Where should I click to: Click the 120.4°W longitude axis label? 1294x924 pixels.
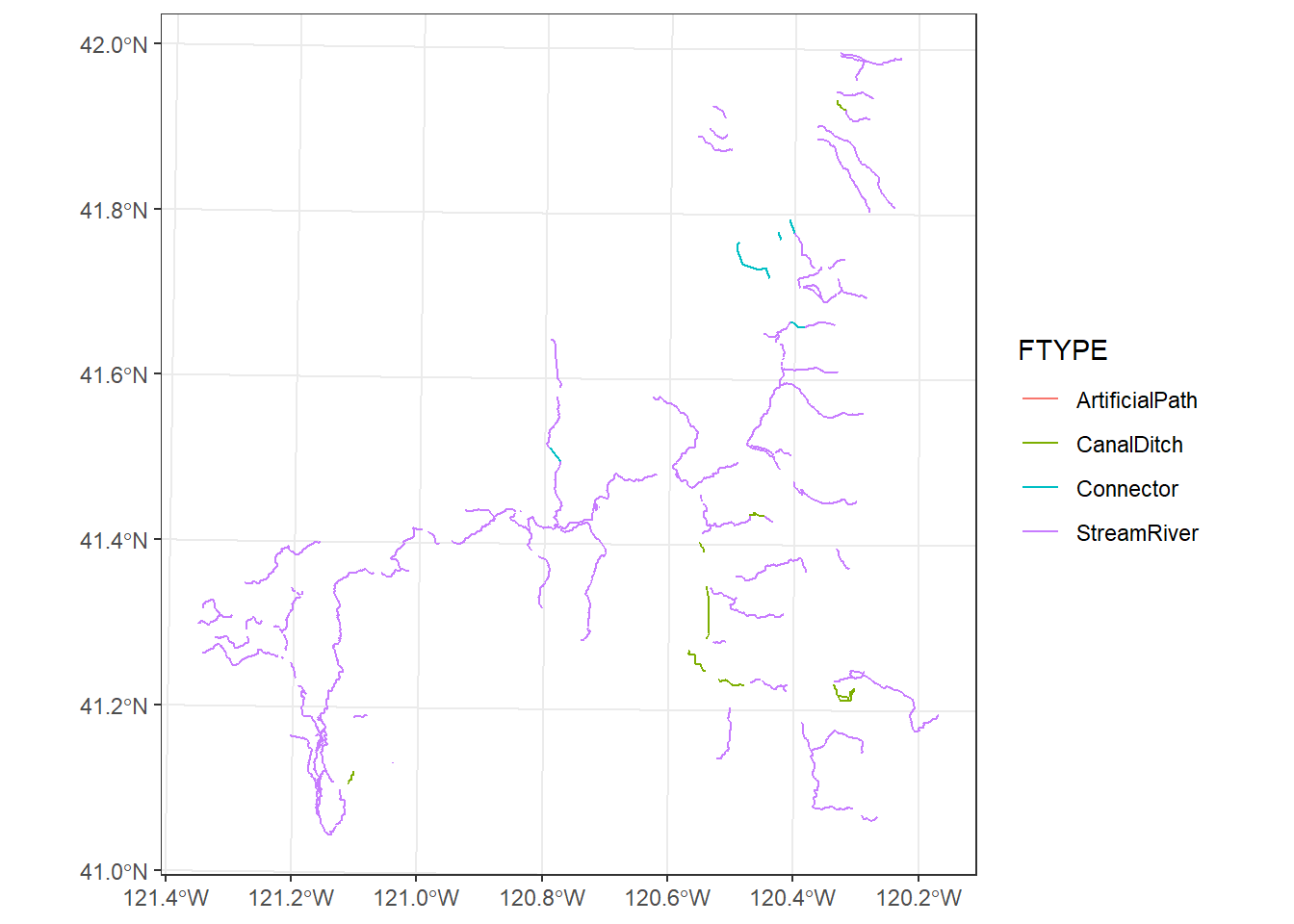point(792,898)
